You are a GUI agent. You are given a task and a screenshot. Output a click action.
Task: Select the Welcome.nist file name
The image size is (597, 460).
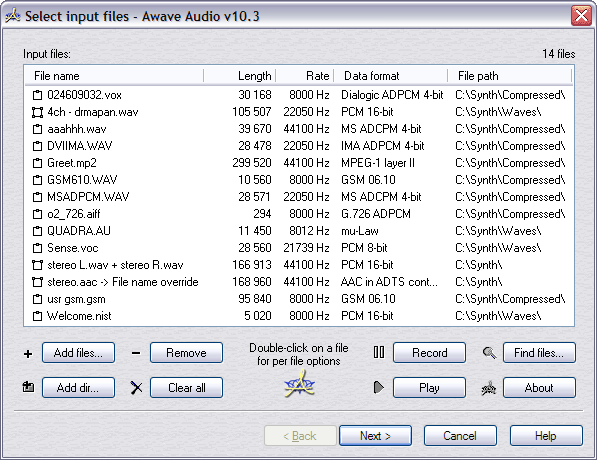click(x=79, y=316)
